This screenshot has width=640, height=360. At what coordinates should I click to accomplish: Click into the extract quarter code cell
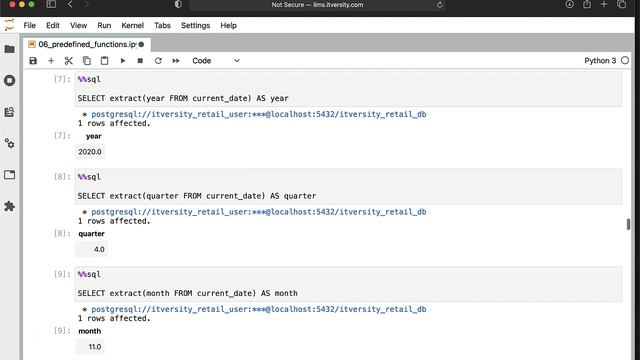[349, 187]
